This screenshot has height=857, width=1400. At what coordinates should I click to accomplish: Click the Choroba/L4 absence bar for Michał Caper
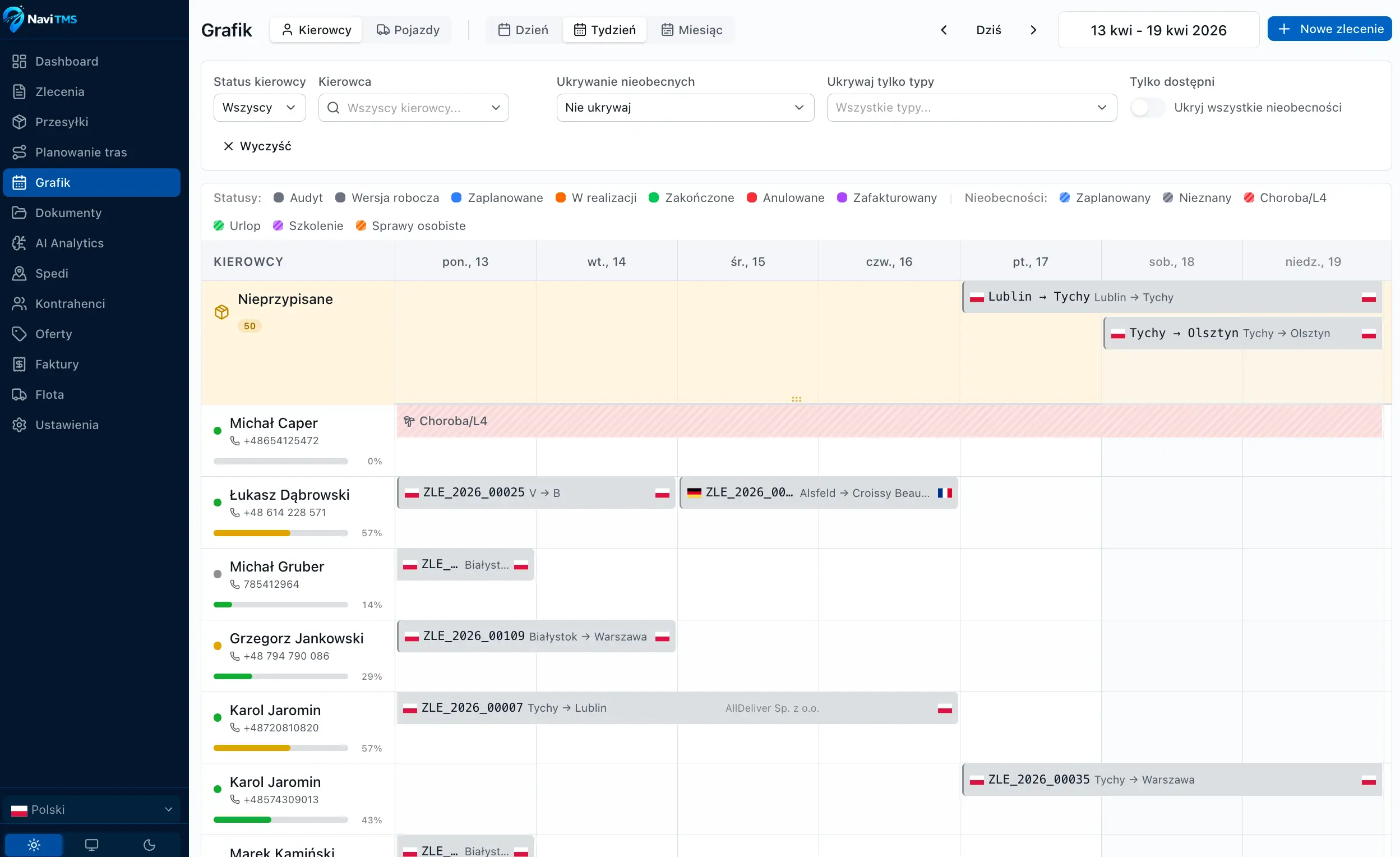pyautogui.click(x=889, y=421)
